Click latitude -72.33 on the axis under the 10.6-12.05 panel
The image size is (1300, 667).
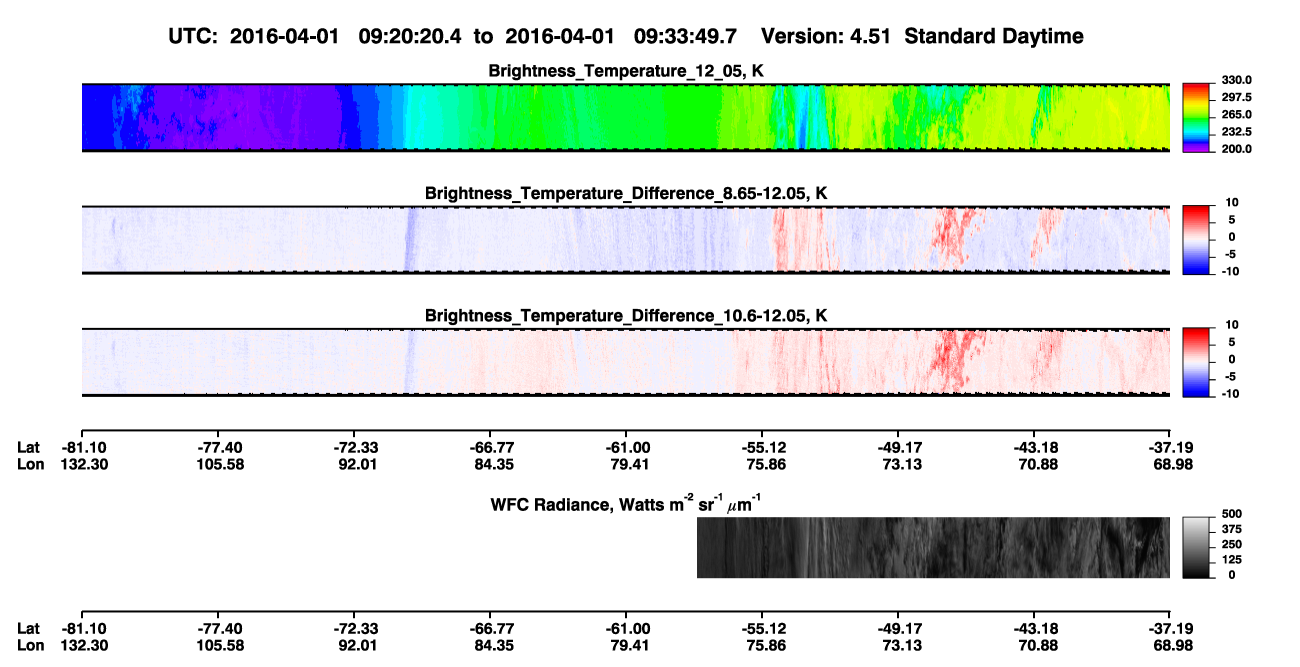(354, 448)
